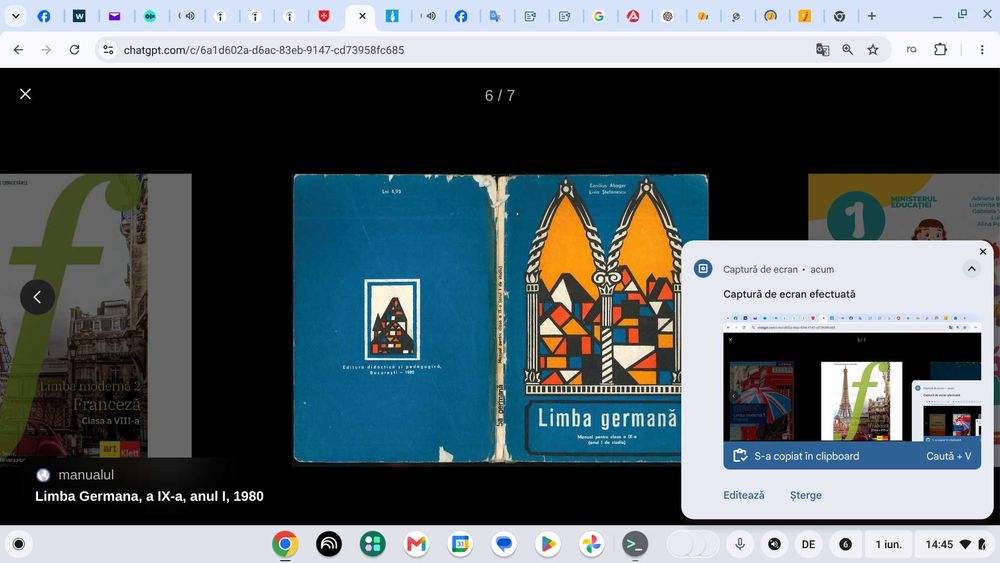Screen dimensions: 1000x563
Task: Click Editează in the screenshot notification
Action: [x=744, y=495]
